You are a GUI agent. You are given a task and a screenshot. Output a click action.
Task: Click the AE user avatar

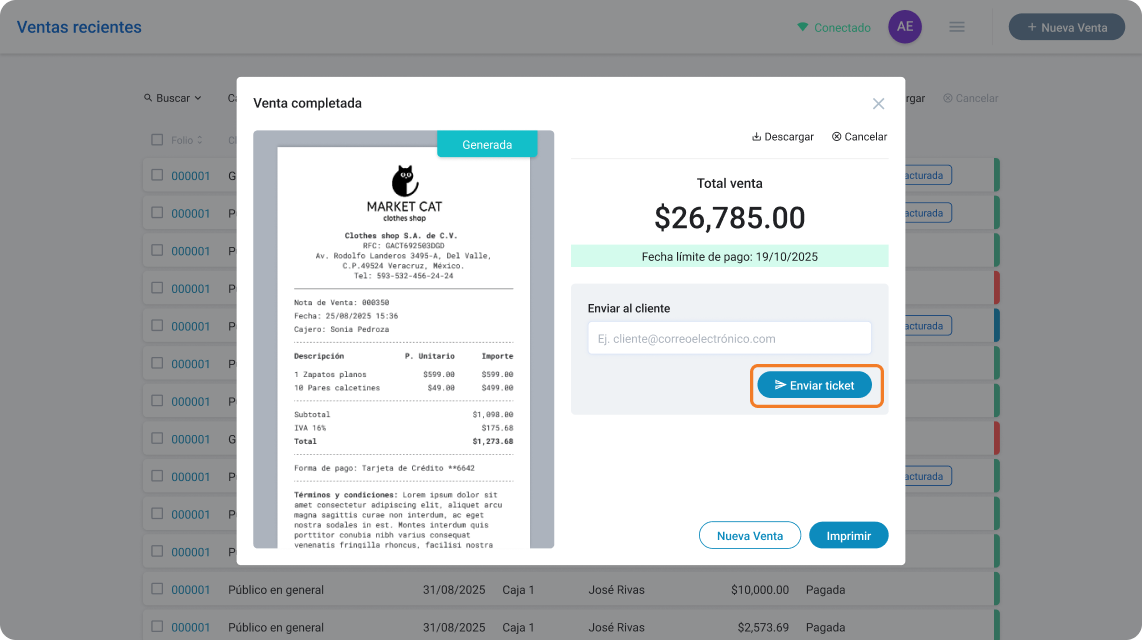point(905,27)
